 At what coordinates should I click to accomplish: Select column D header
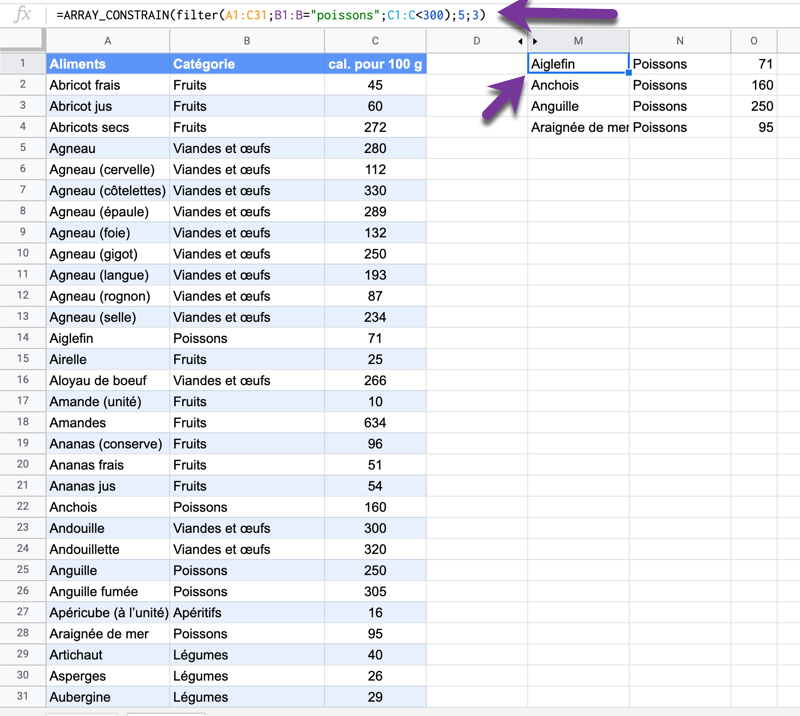pos(477,41)
